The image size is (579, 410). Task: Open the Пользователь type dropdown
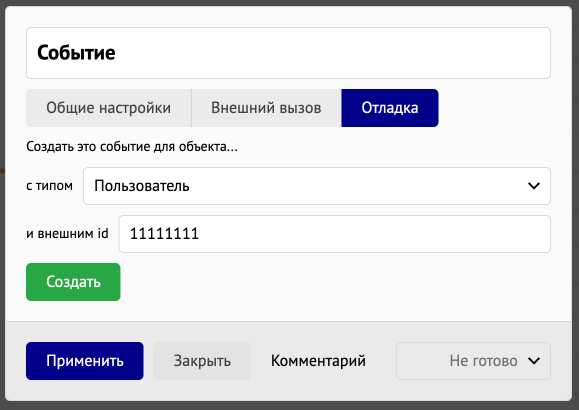point(317,186)
